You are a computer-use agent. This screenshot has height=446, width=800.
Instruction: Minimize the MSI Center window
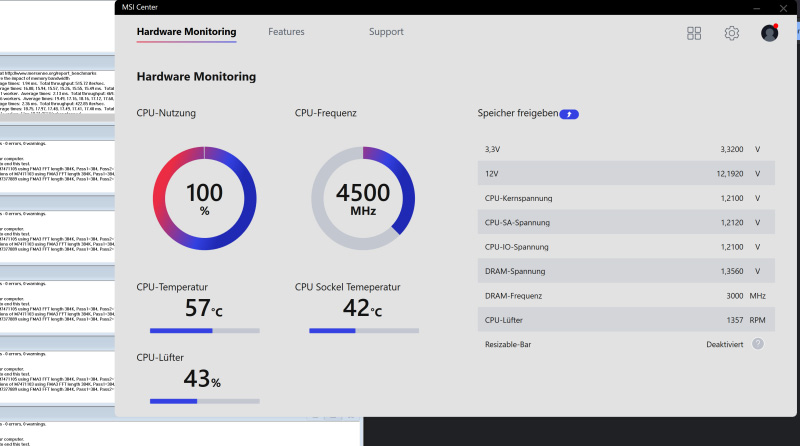coord(757,8)
